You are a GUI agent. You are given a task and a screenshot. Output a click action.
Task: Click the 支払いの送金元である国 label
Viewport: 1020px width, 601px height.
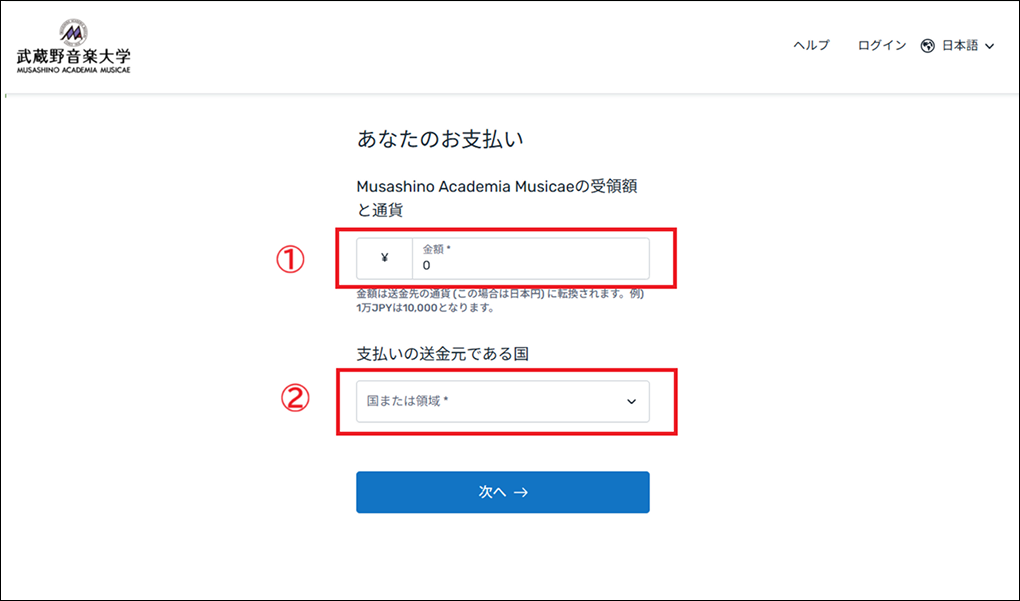pyautogui.click(x=442, y=354)
